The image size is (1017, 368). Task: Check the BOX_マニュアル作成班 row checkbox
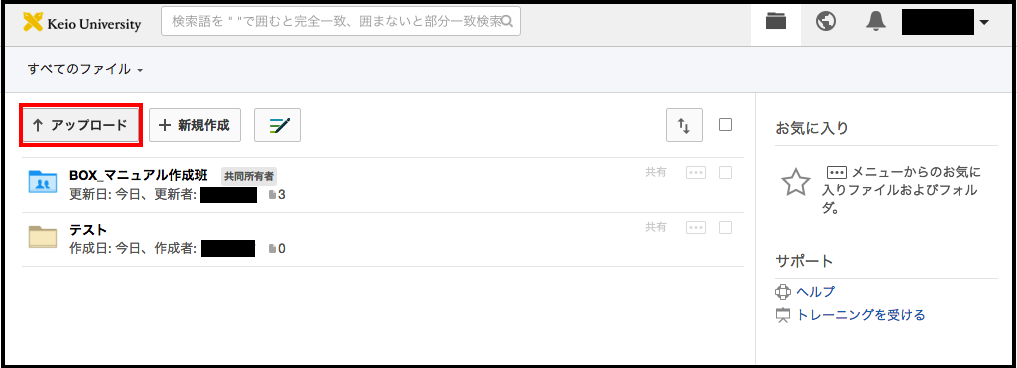(726, 173)
